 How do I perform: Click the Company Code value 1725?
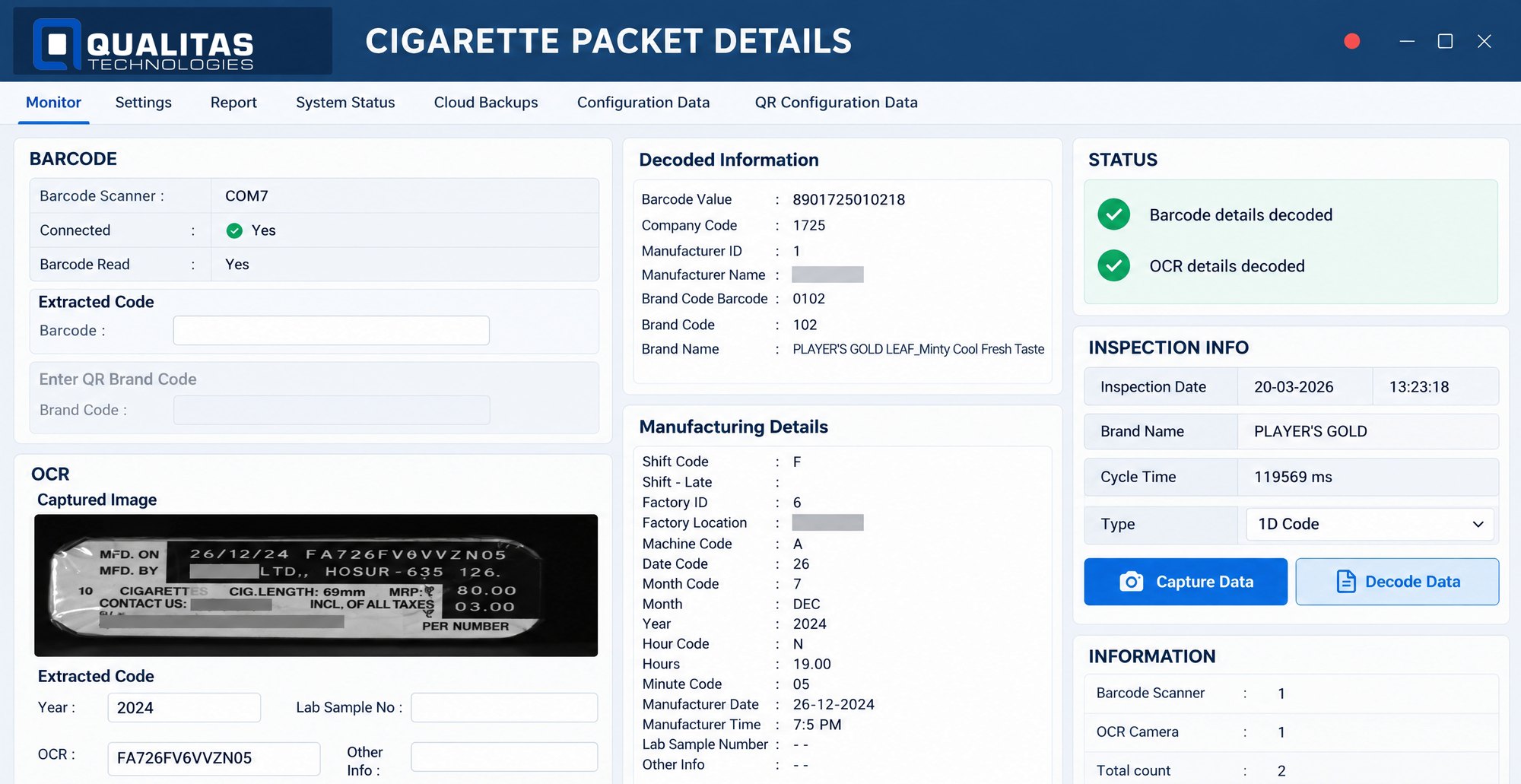pos(808,225)
